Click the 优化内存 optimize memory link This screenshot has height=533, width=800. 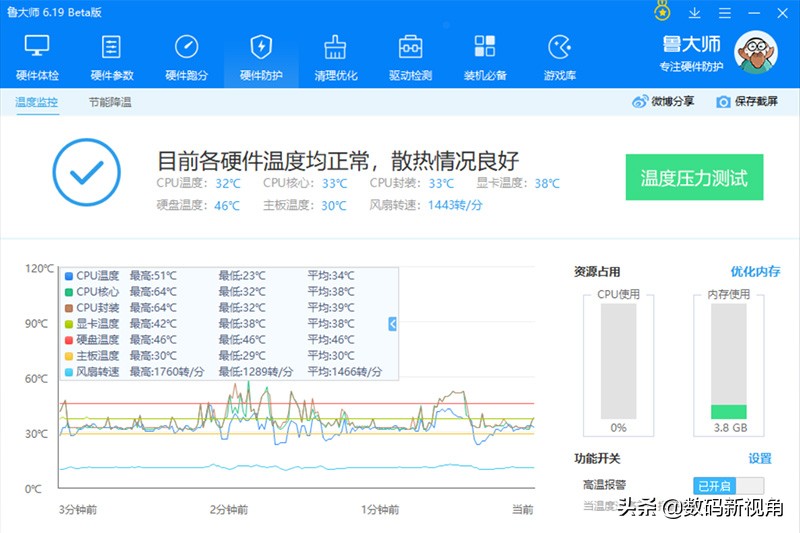(756, 271)
